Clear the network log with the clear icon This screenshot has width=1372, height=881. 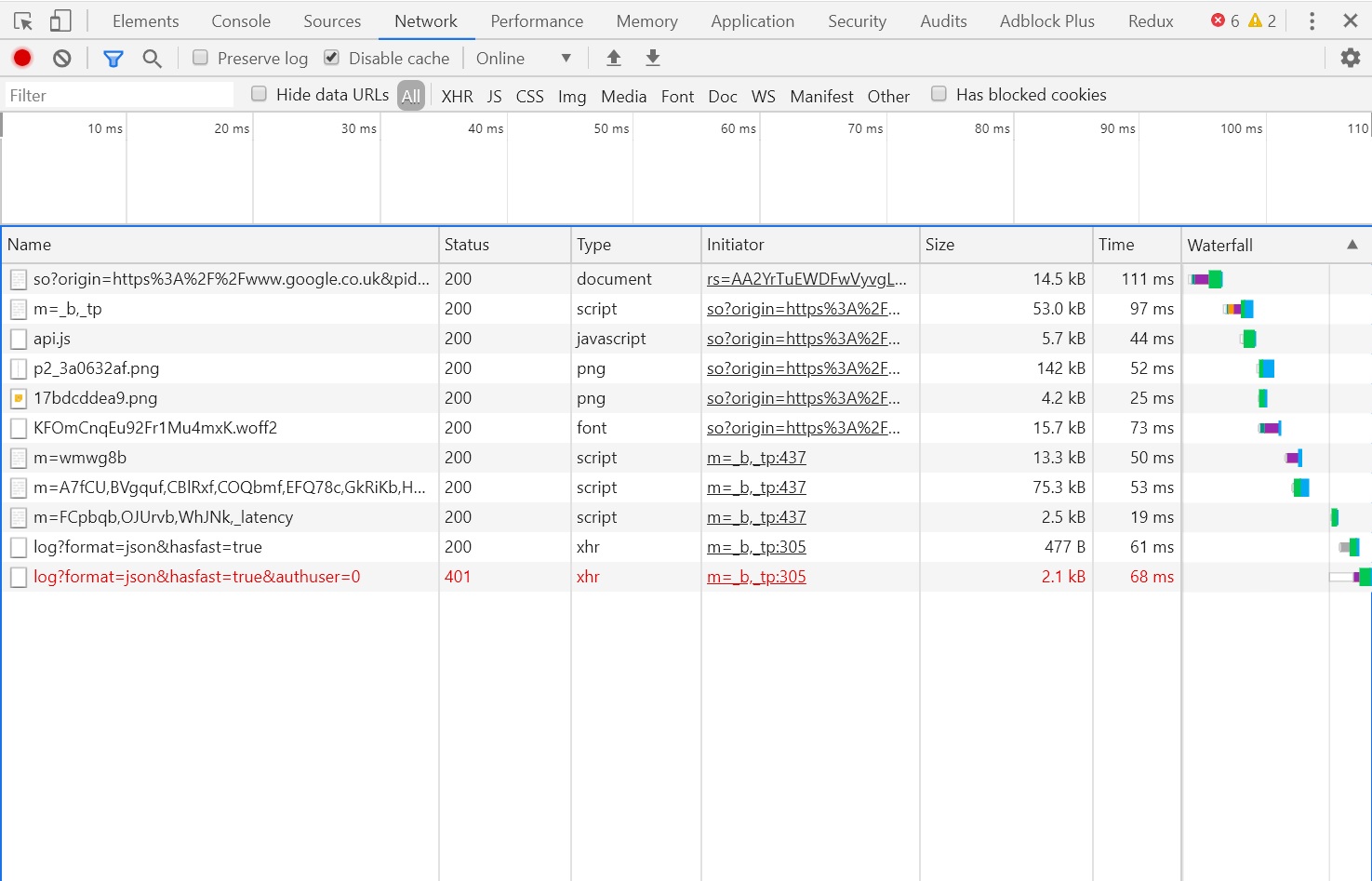(62, 59)
